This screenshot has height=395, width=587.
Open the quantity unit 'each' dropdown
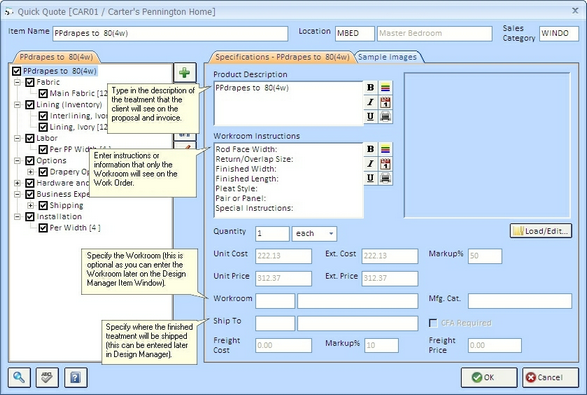[331, 234]
